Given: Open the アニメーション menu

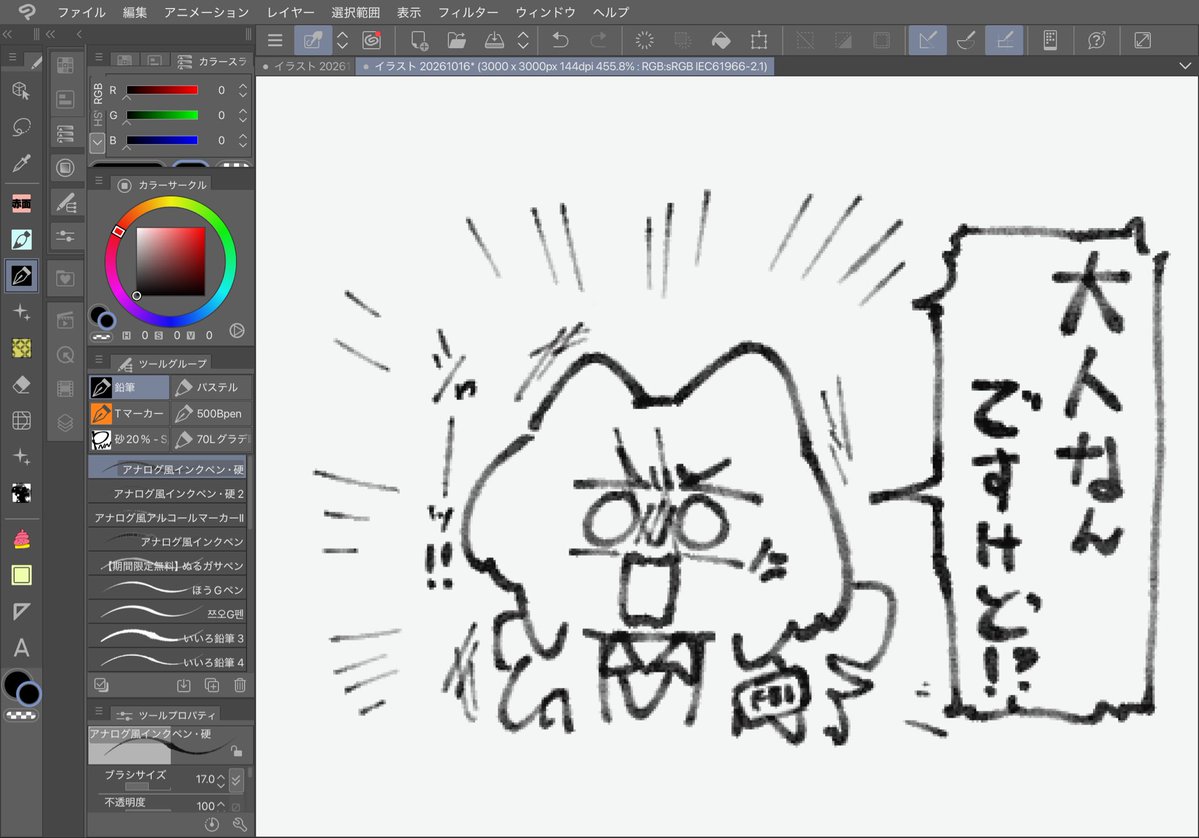Looking at the screenshot, I should coord(206,12).
